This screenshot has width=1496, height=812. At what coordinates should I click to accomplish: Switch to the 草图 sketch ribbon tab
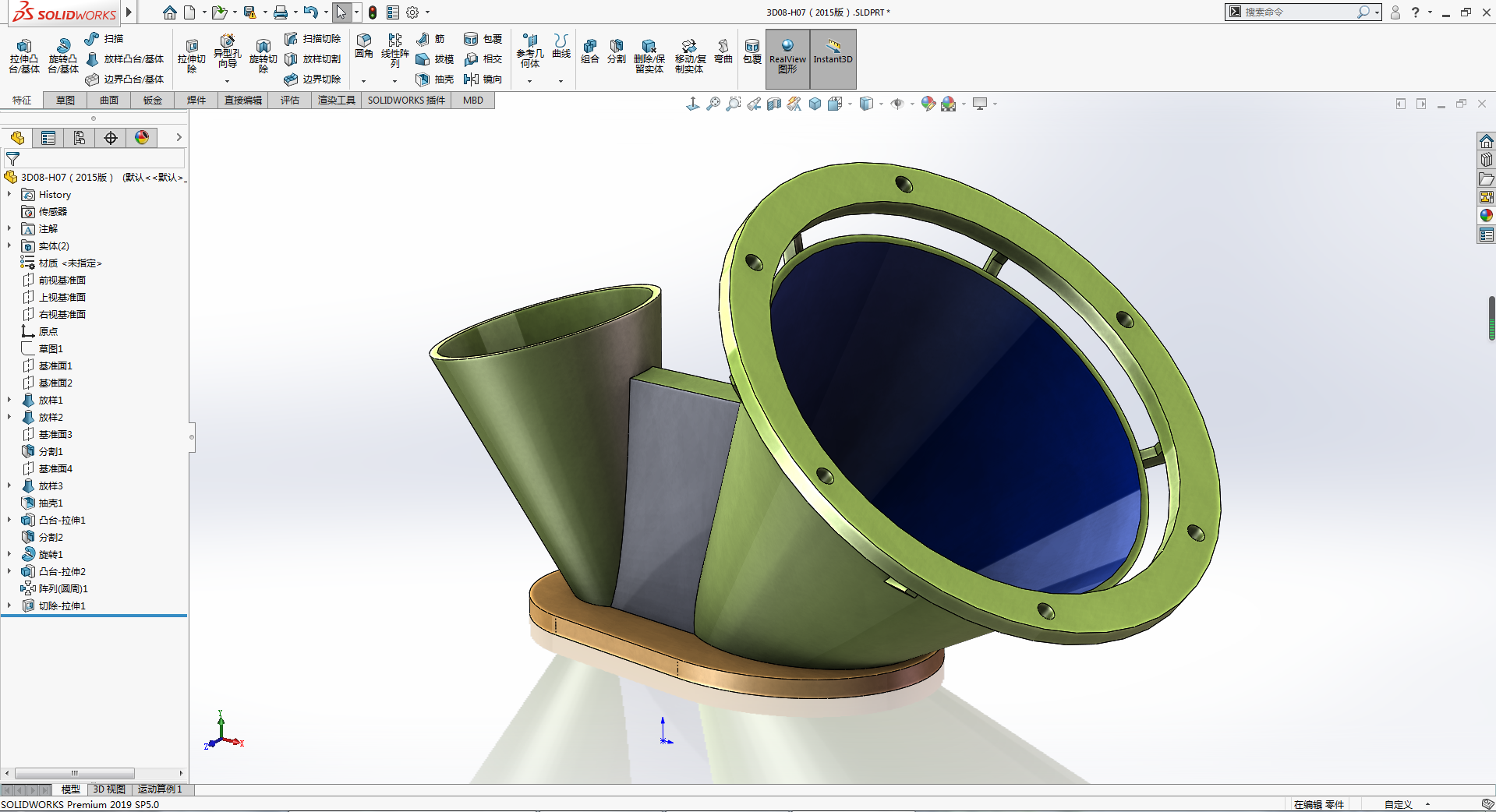click(65, 100)
